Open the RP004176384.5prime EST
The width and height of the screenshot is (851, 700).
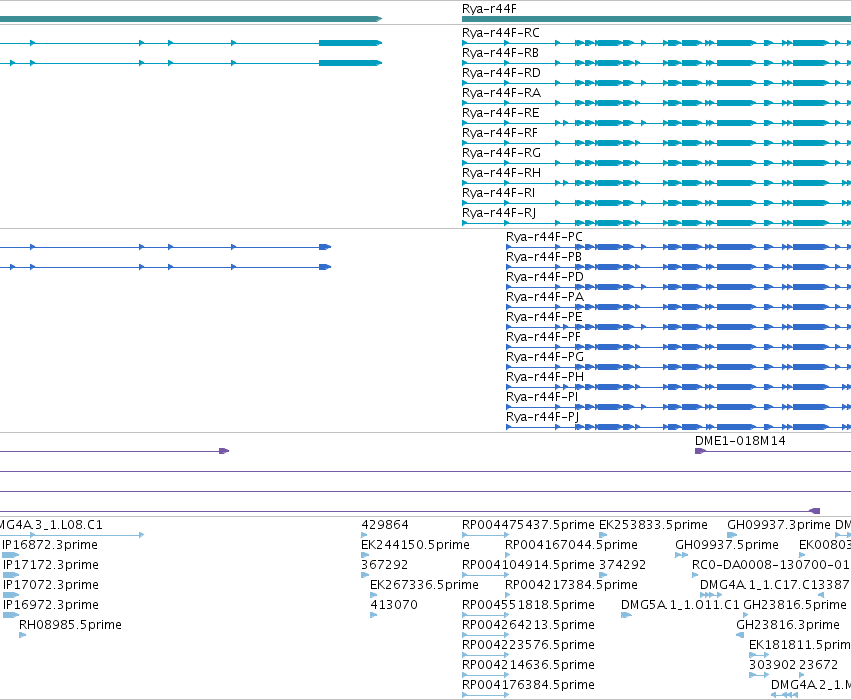[528, 685]
